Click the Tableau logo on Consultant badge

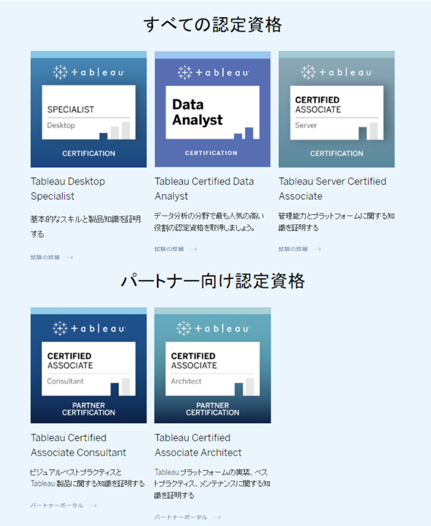pos(89,328)
